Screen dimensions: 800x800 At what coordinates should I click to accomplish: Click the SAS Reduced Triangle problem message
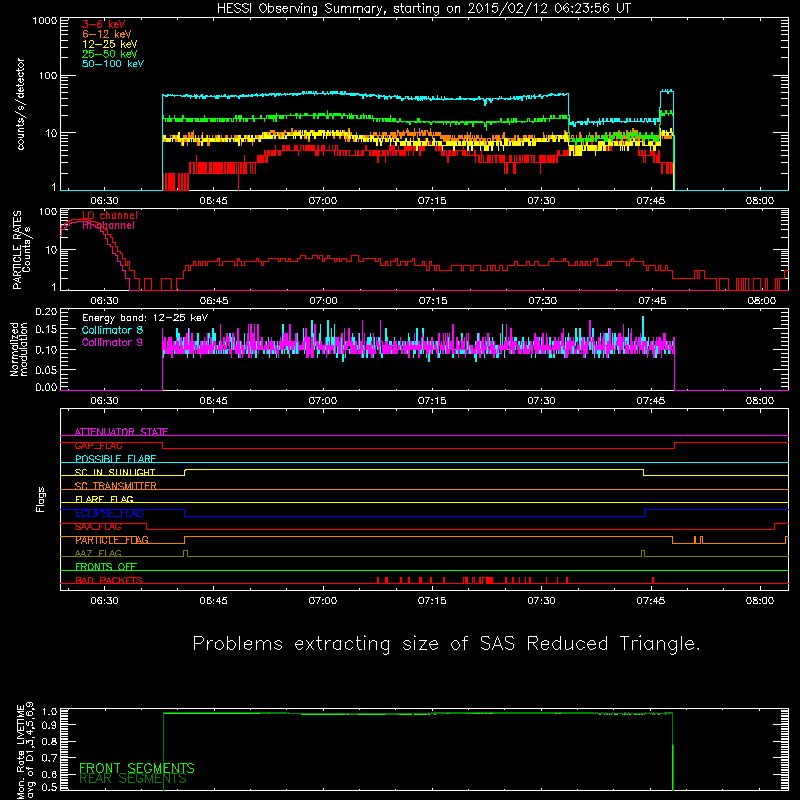[446, 643]
